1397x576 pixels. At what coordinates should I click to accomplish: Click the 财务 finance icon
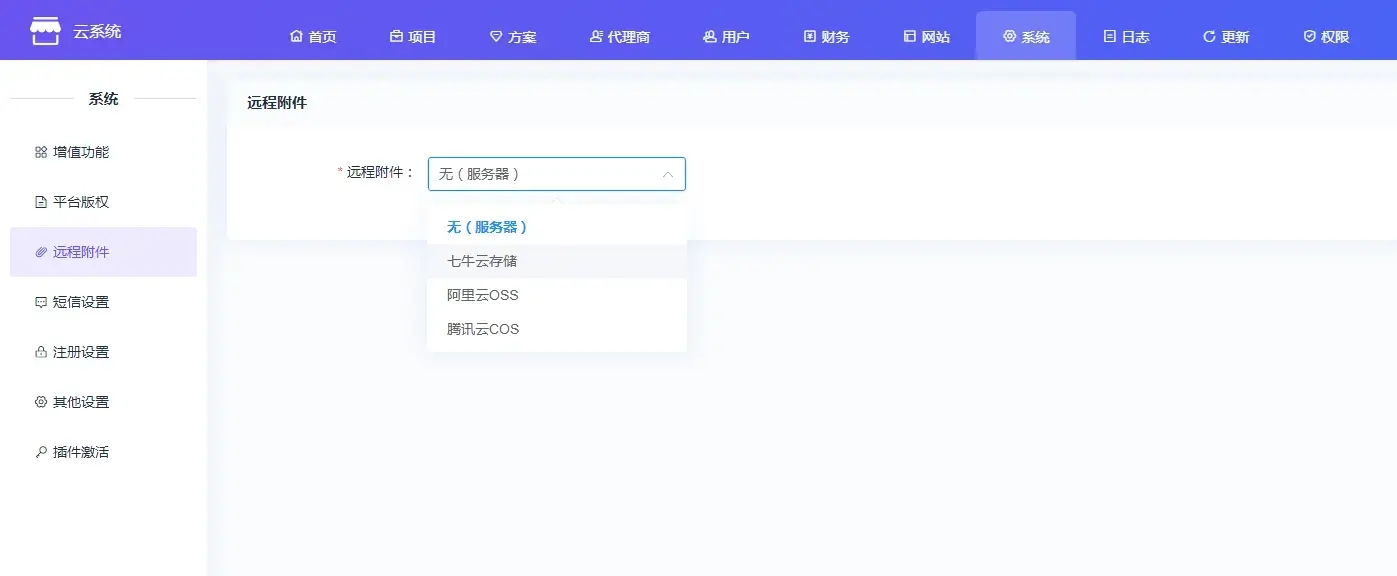(x=810, y=37)
